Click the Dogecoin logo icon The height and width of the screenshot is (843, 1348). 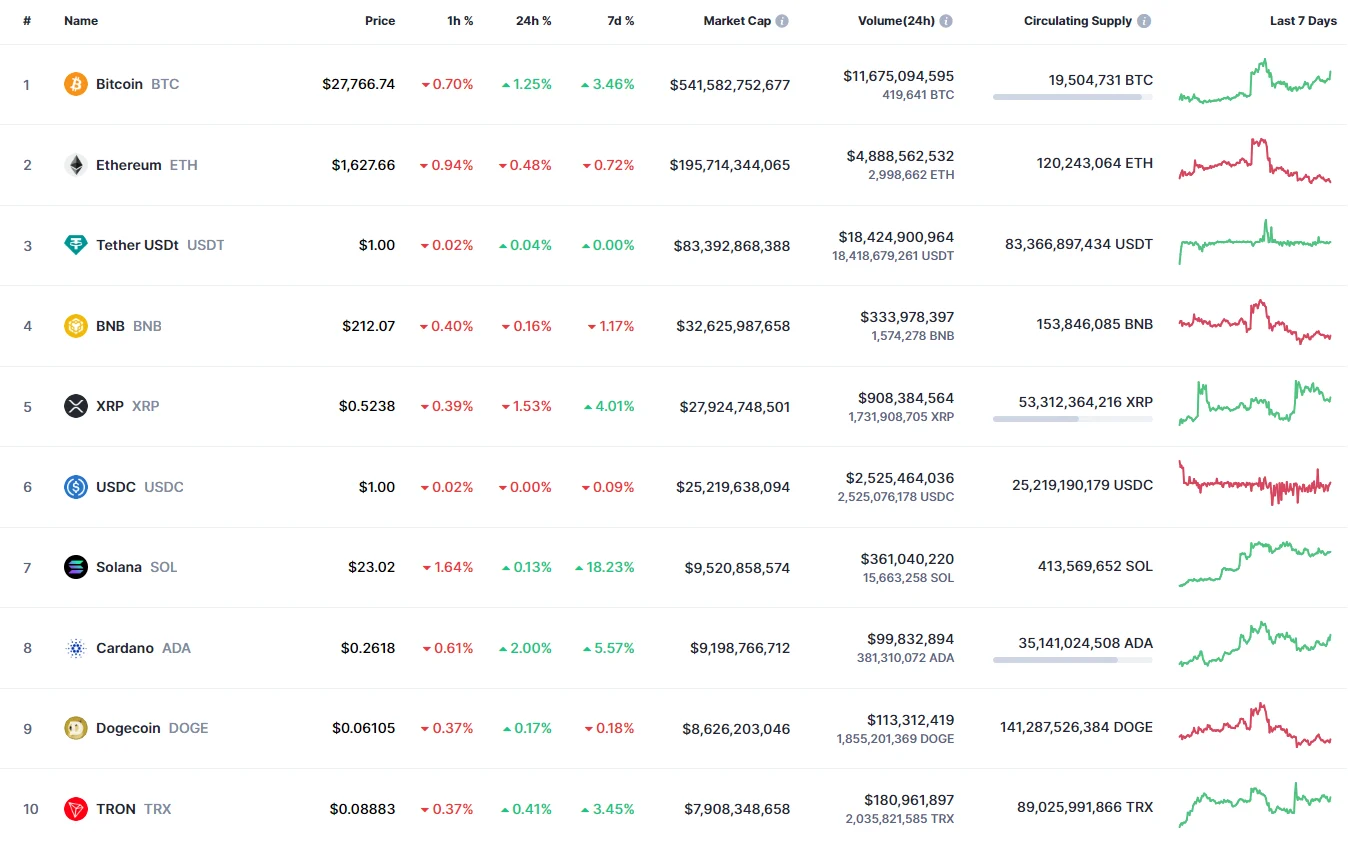tap(76, 728)
